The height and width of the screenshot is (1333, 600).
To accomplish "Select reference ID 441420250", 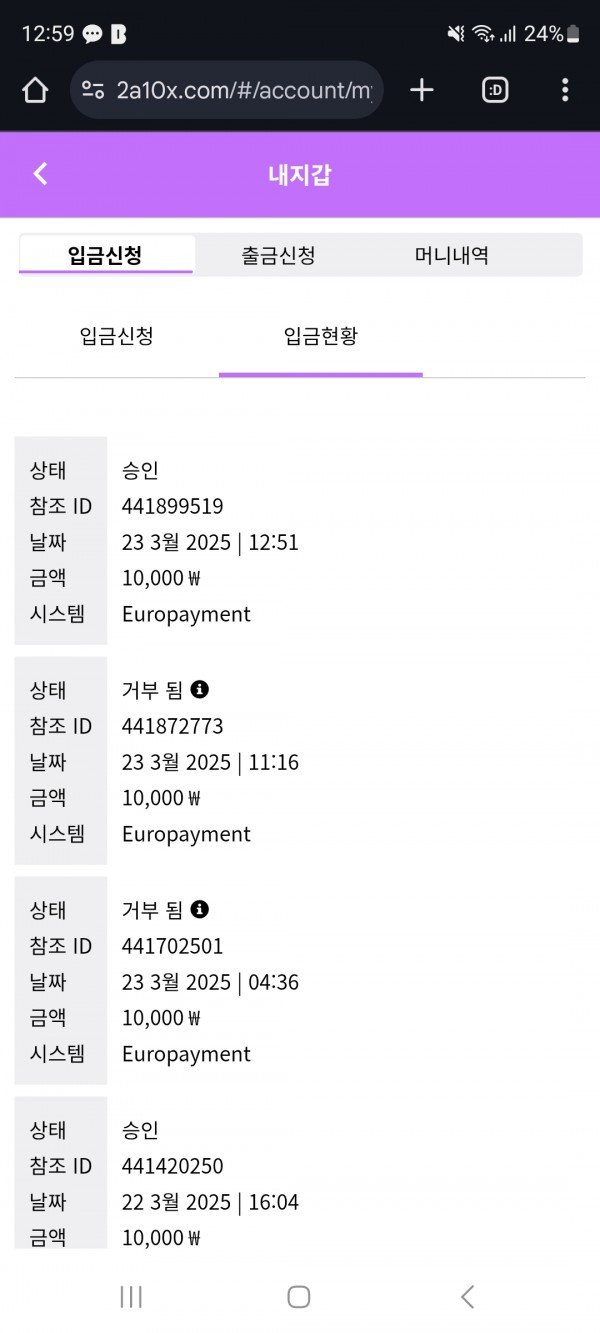I will [172, 1166].
